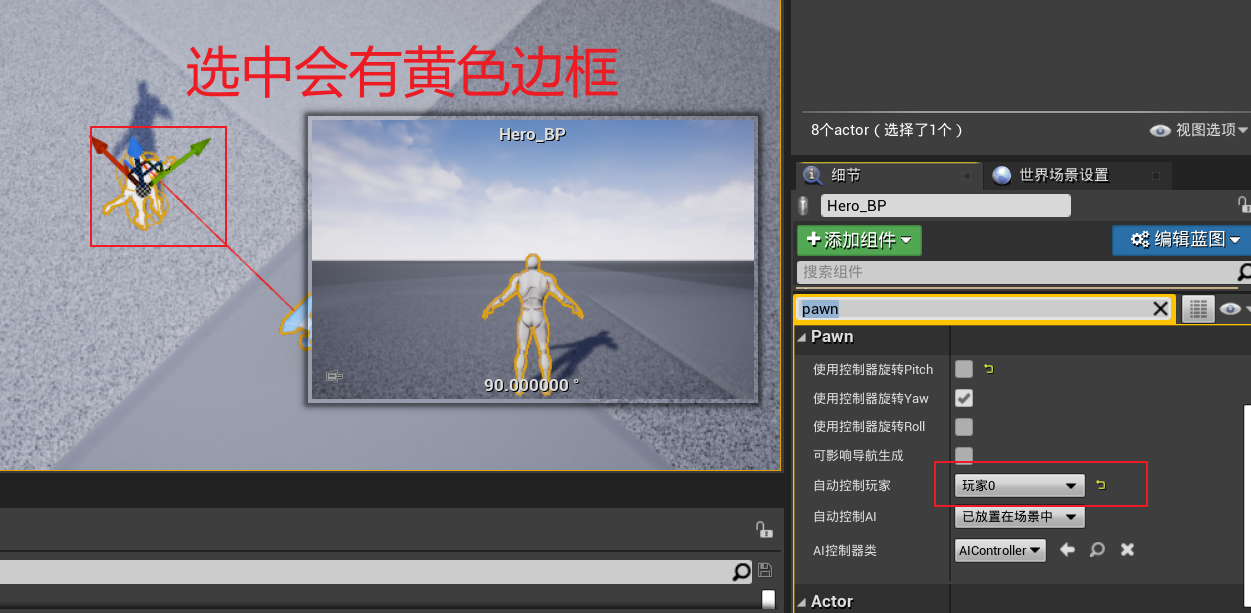Click the Hero_BP camera preview thumbnail

pyautogui.click(x=533, y=260)
